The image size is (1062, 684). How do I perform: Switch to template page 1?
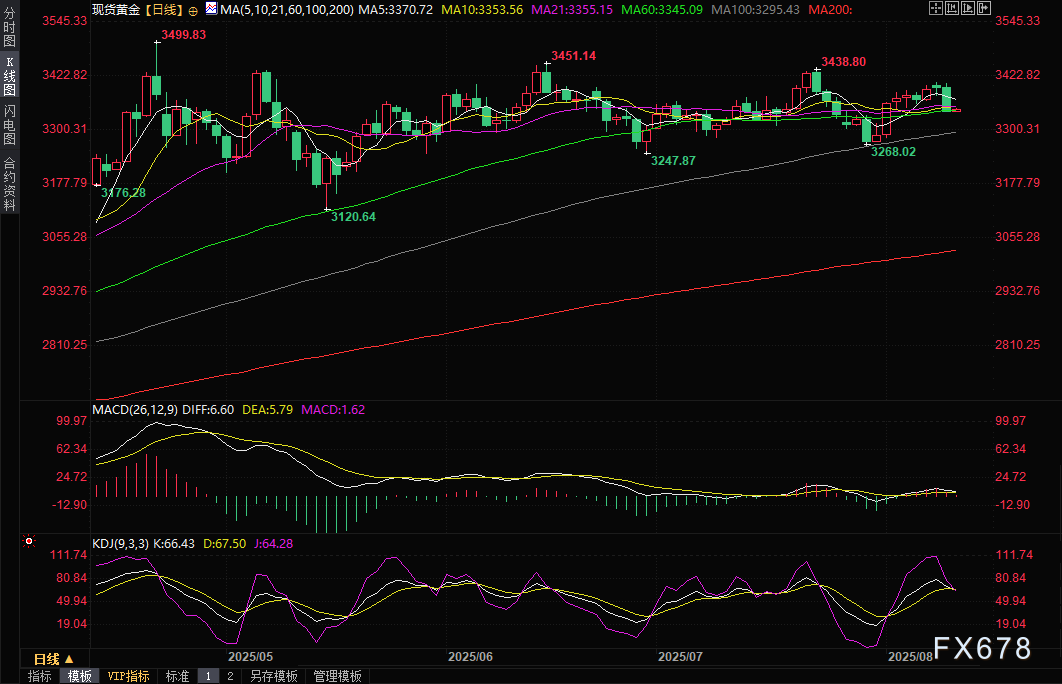pyautogui.click(x=208, y=676)
